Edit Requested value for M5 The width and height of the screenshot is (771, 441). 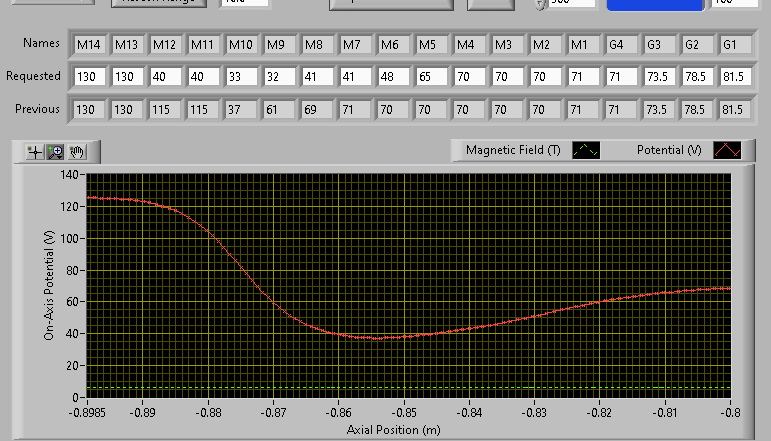(432, 77)
